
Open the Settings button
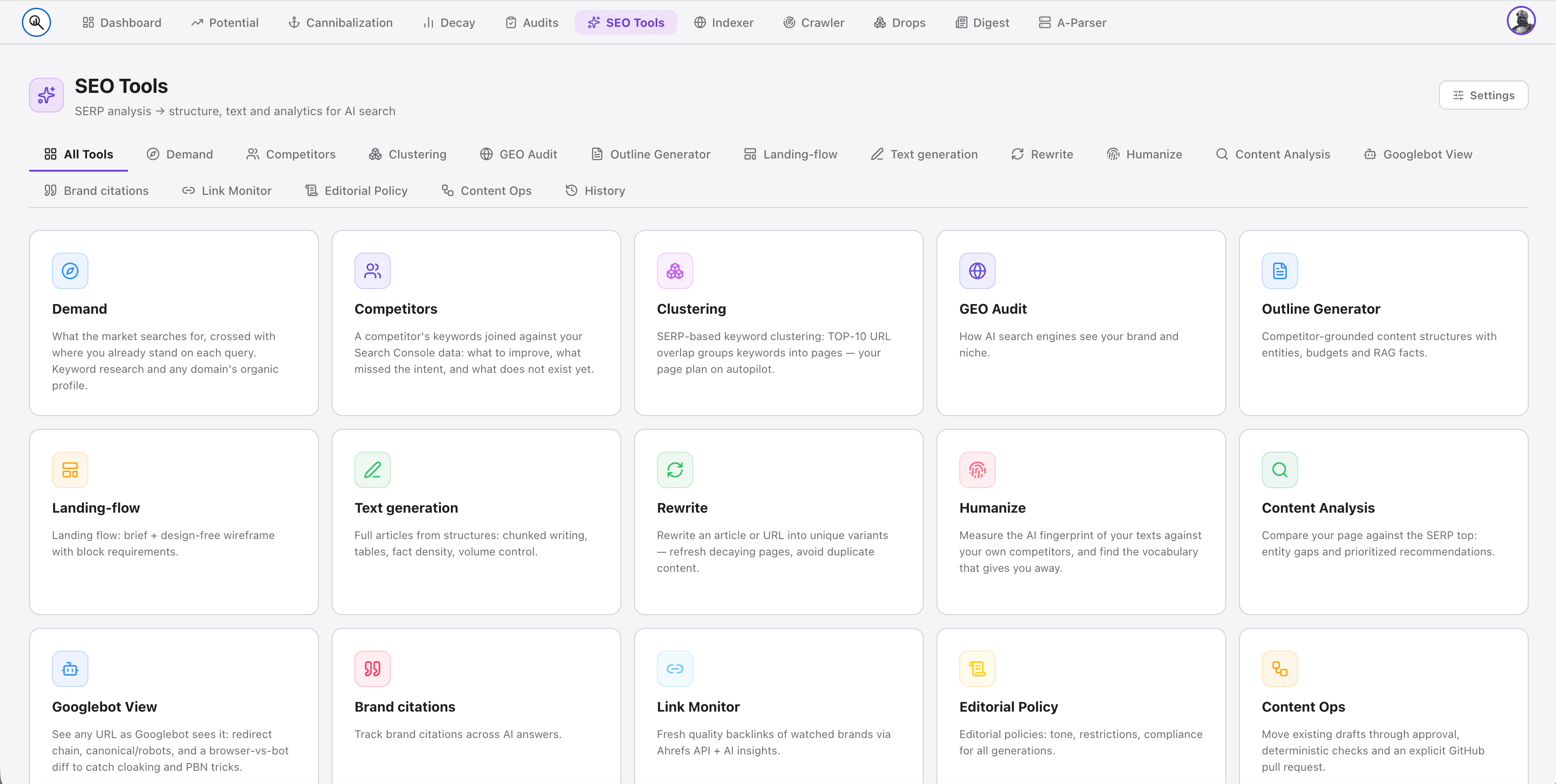(x=1483, y=95)
